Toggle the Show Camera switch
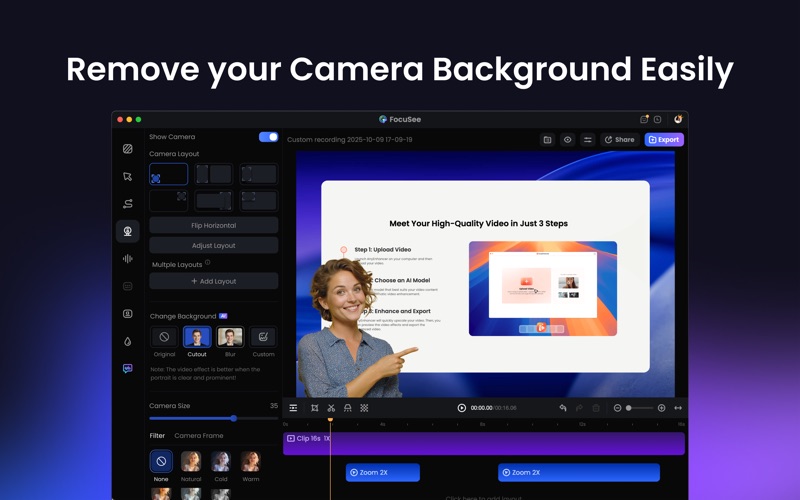The width and height of the screenshot is (800, 500). (x=268, y=137)
